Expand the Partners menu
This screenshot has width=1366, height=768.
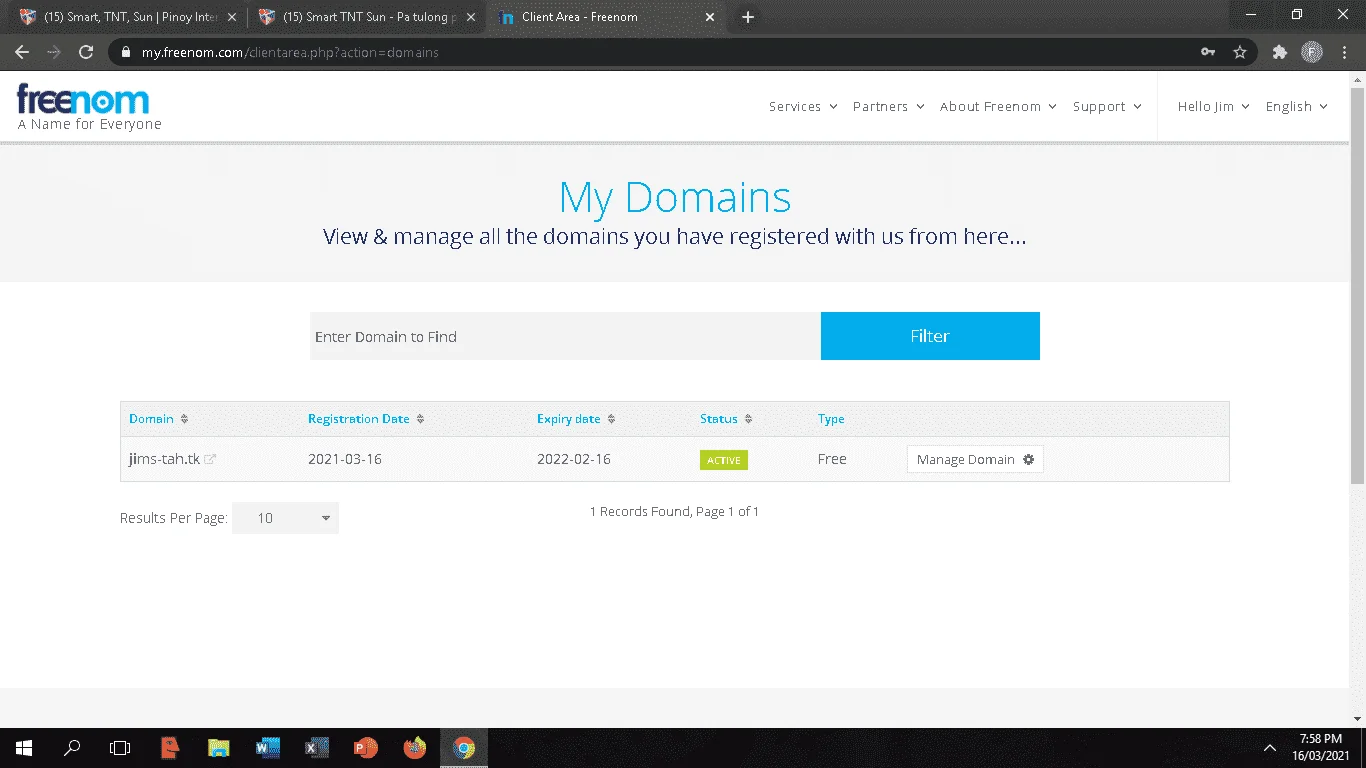pyautogui.click(x=888, y=106)
